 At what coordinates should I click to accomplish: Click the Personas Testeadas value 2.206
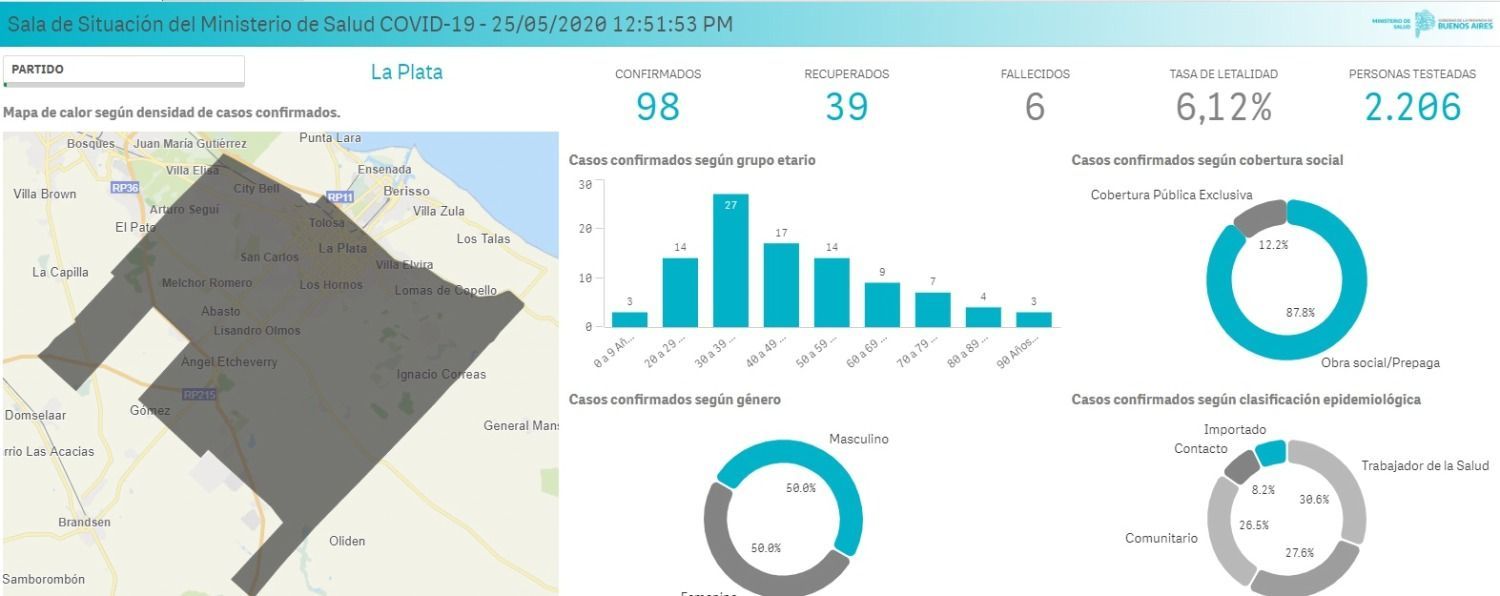click(1412, 106)
